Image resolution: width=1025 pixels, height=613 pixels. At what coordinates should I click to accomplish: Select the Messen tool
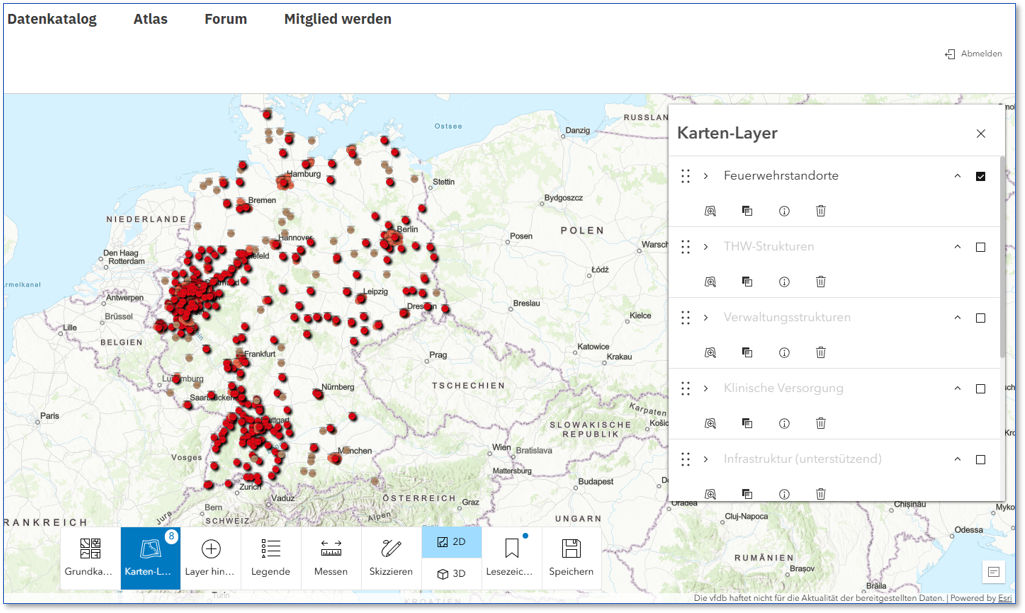[331, 557]
